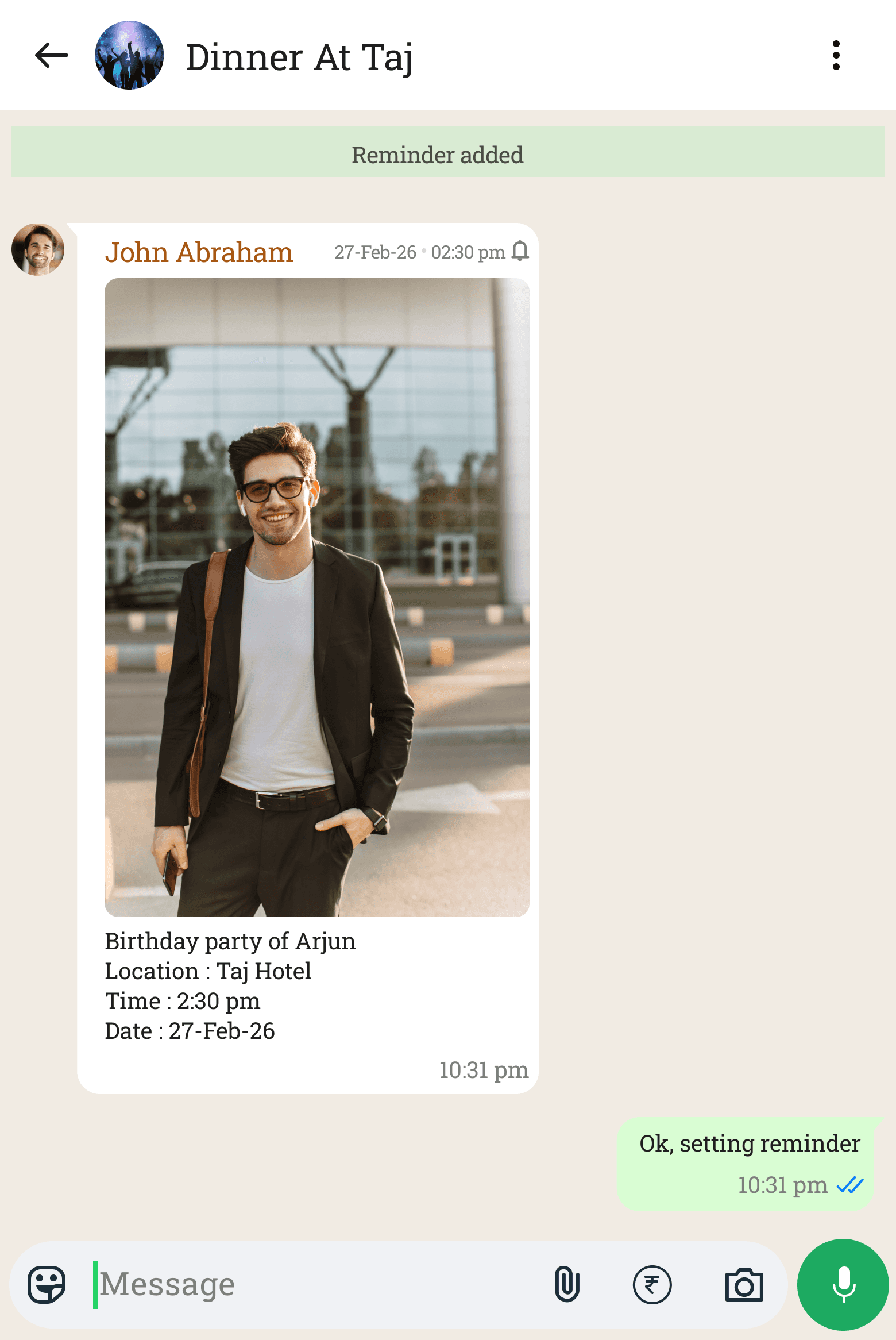Open the rupee payment icon
896x1340 pixels.
pos(652,1285)
